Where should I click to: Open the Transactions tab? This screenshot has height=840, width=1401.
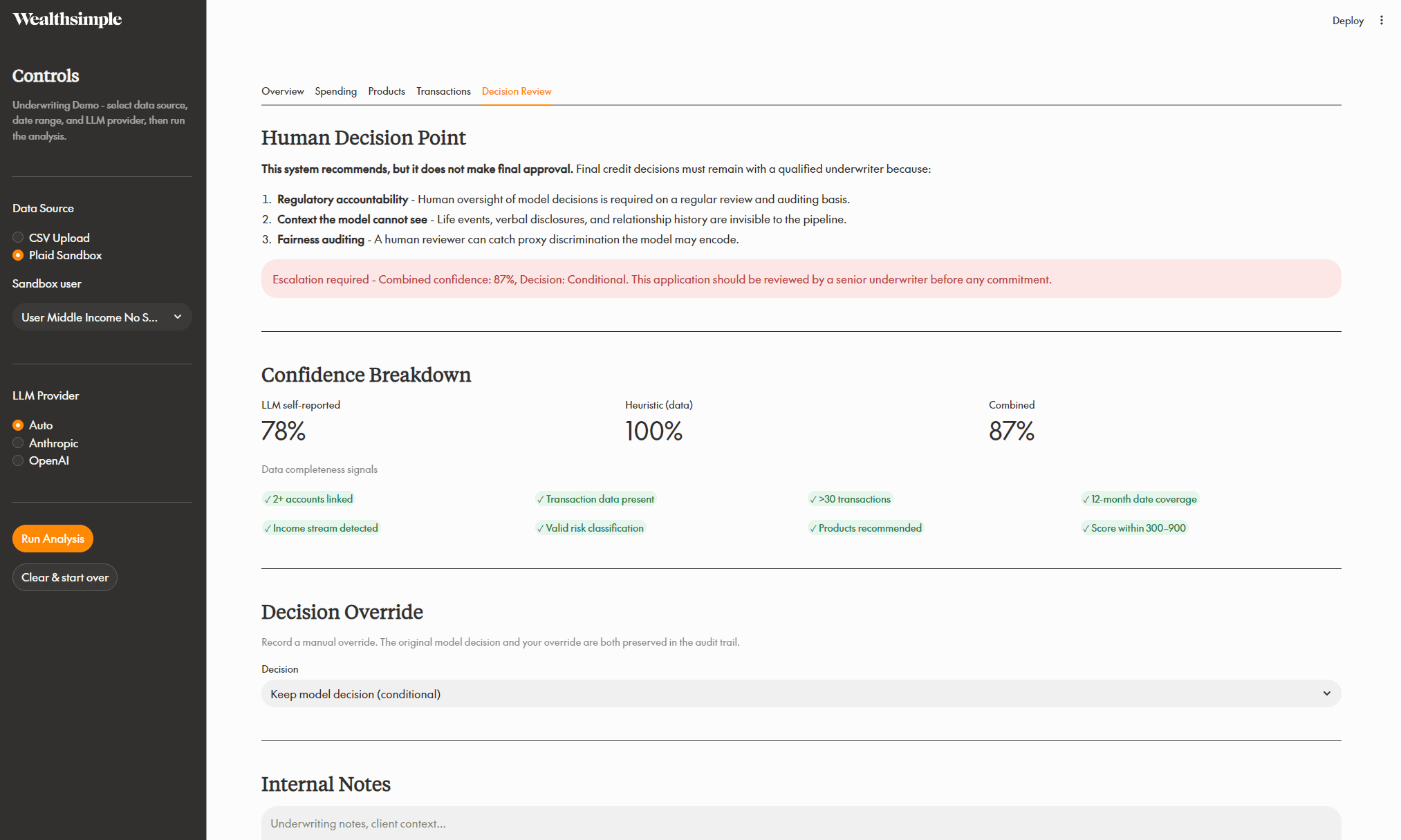[443, 91]
